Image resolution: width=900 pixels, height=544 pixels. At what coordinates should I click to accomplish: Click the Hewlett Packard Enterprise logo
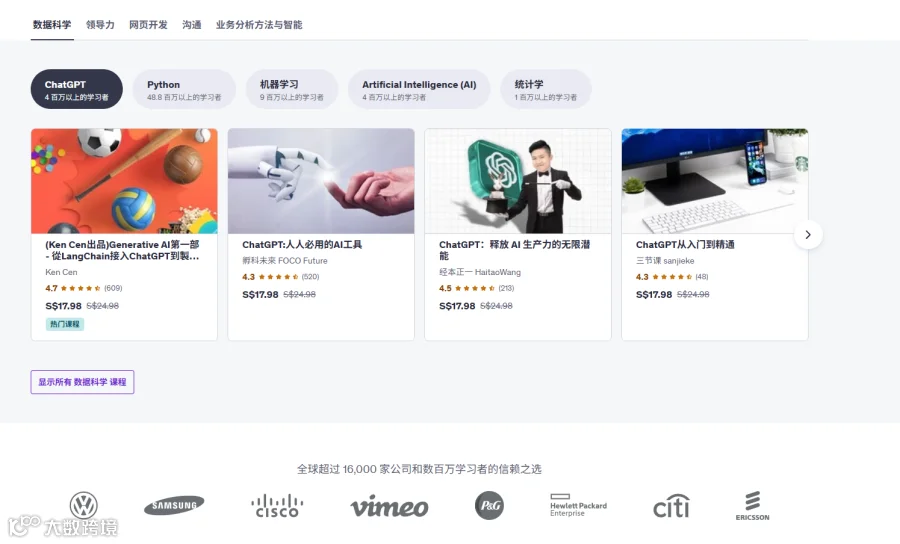pos(578,506)
